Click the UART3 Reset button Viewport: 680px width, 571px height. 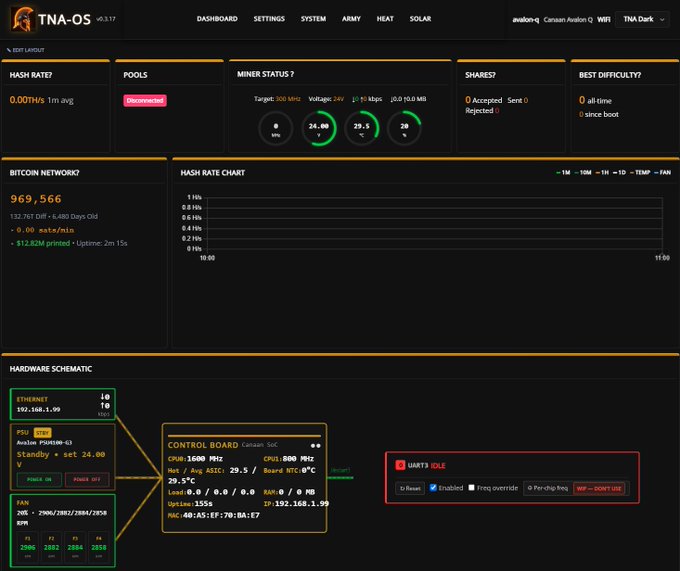[x=410, y=488]
